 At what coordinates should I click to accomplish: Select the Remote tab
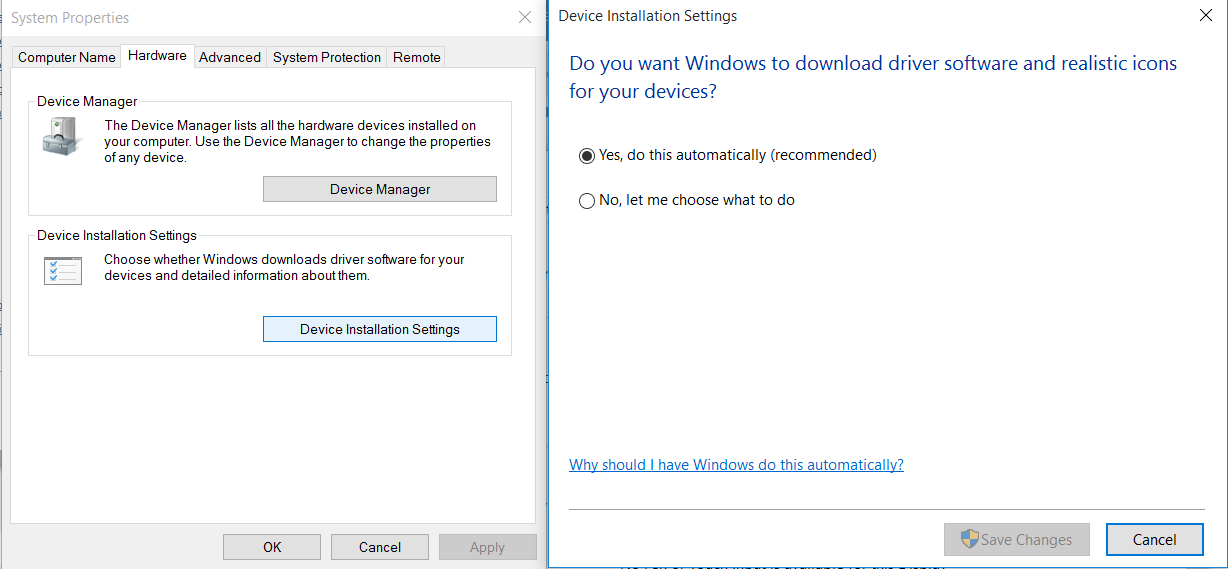(417, 57)
